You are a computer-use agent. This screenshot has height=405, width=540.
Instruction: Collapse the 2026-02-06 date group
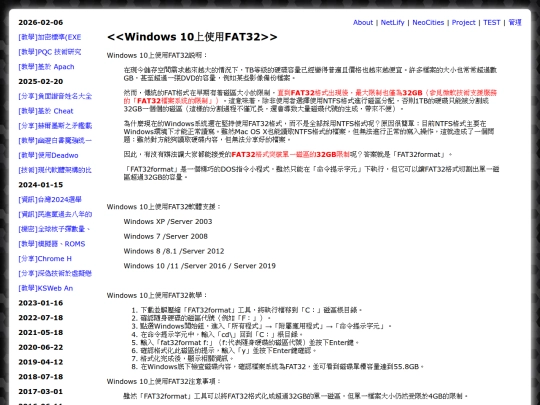point(41,22)
